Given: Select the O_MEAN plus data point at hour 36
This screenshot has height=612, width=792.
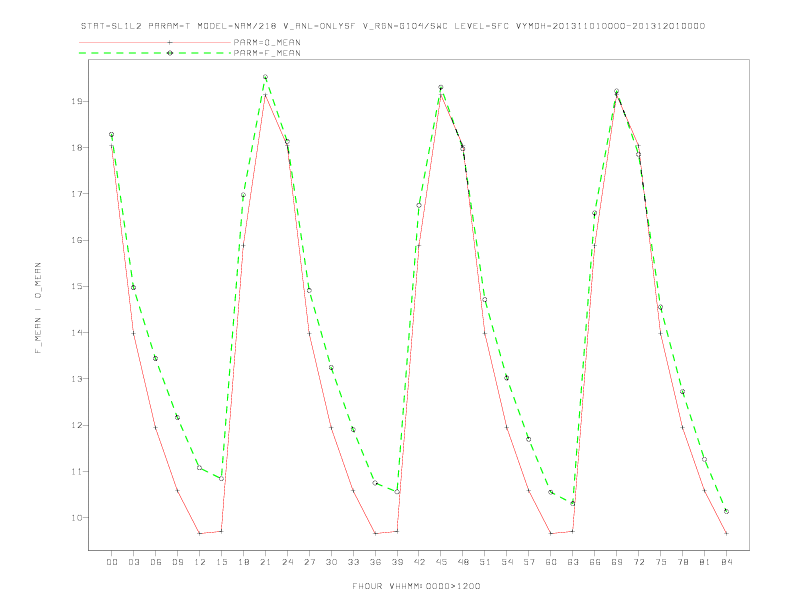Looking at the screenshot, I should click(375, 533).
